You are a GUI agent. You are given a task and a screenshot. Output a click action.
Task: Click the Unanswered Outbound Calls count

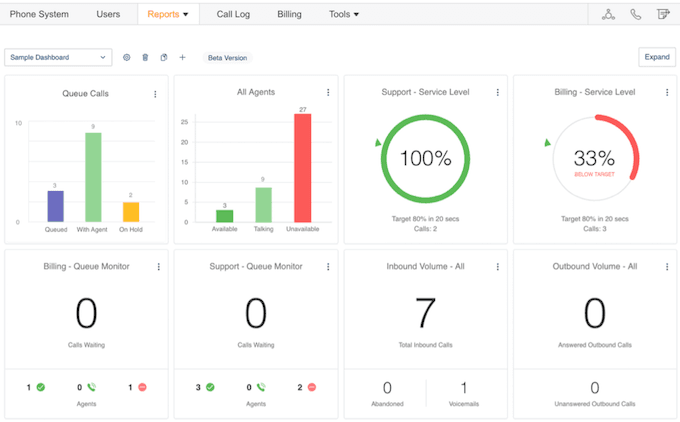pyautogui.click(x=595, y=388)
